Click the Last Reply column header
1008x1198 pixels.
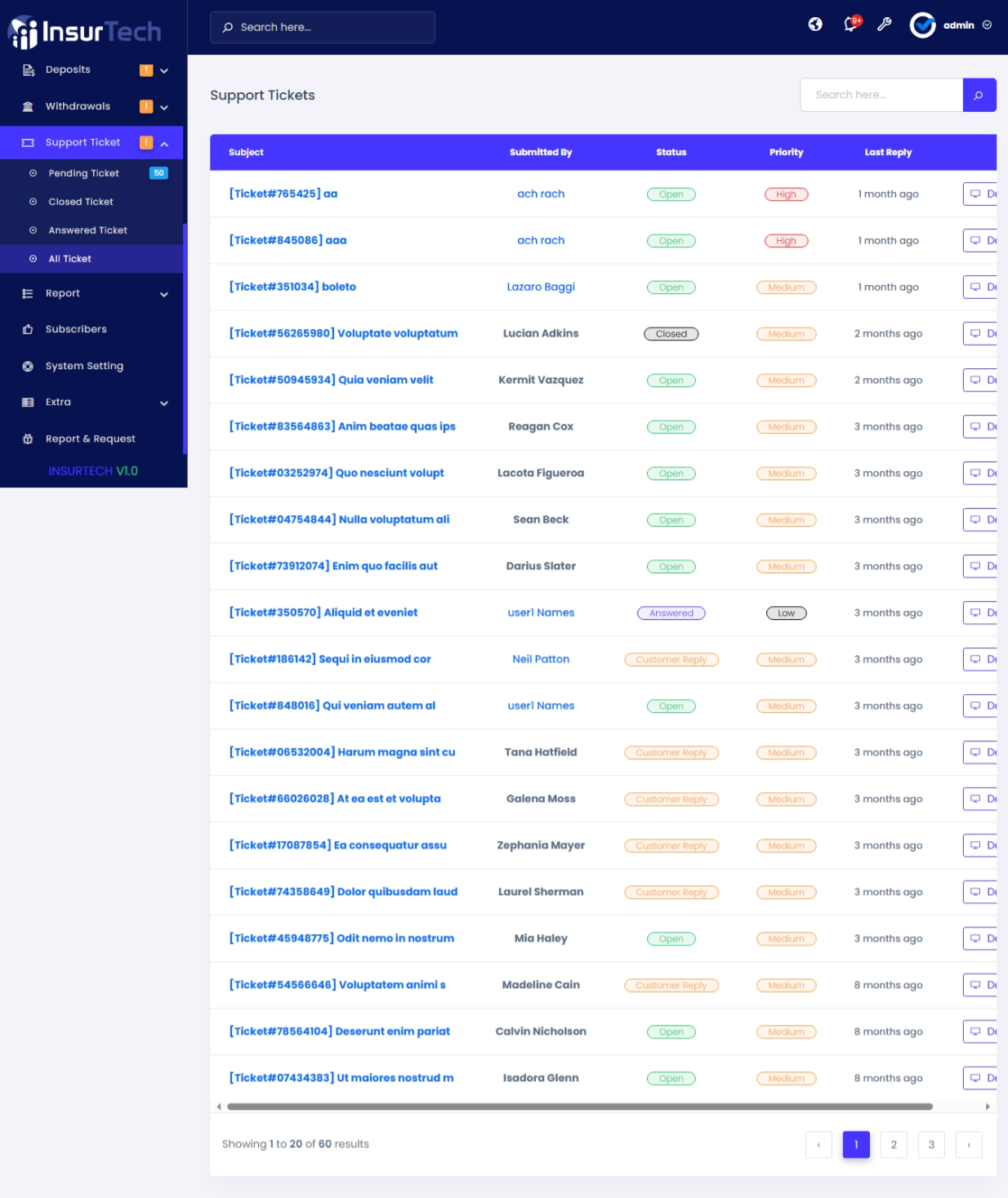click(x=888, y=153)
